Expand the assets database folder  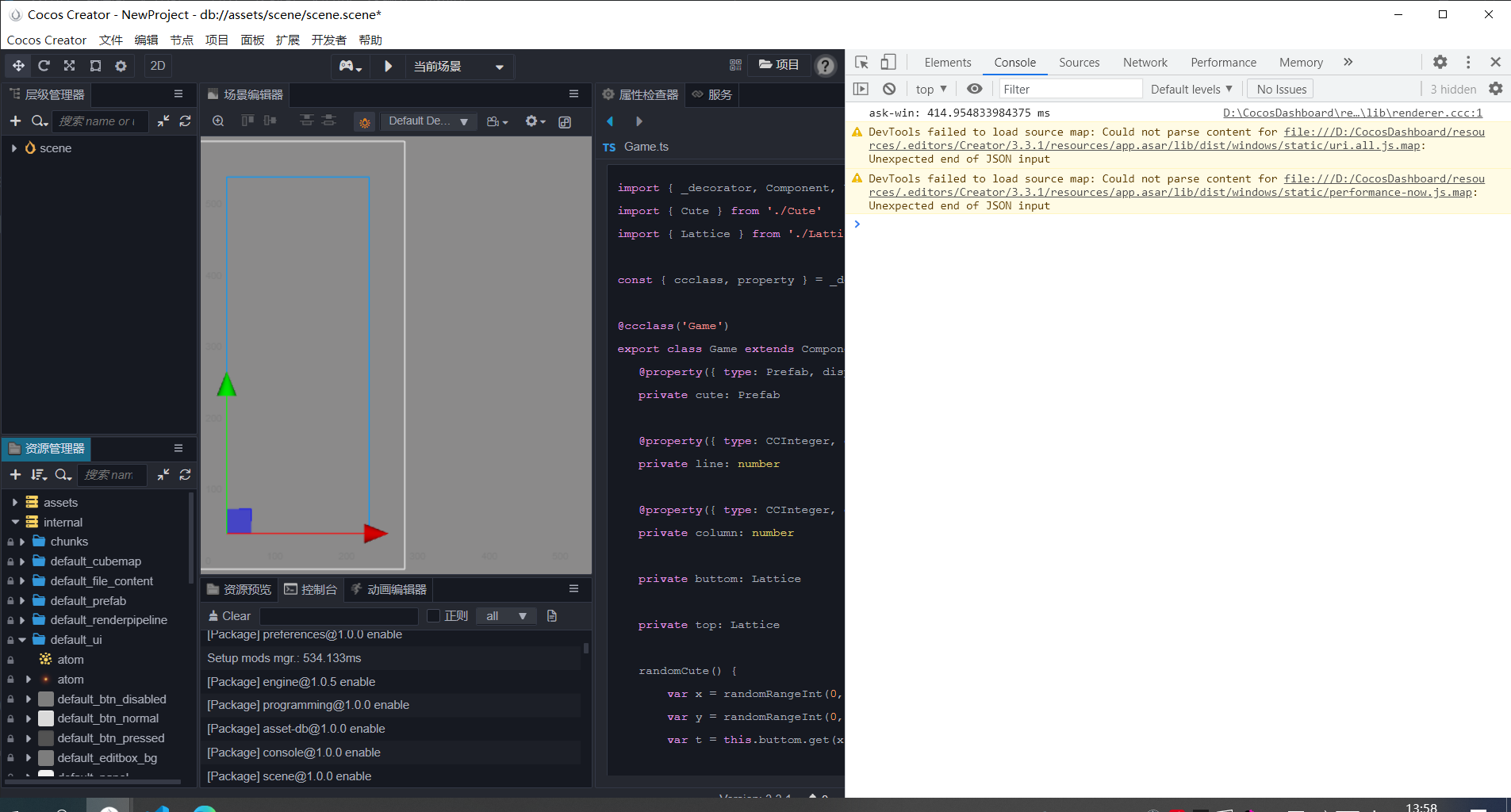click(15, 502)
